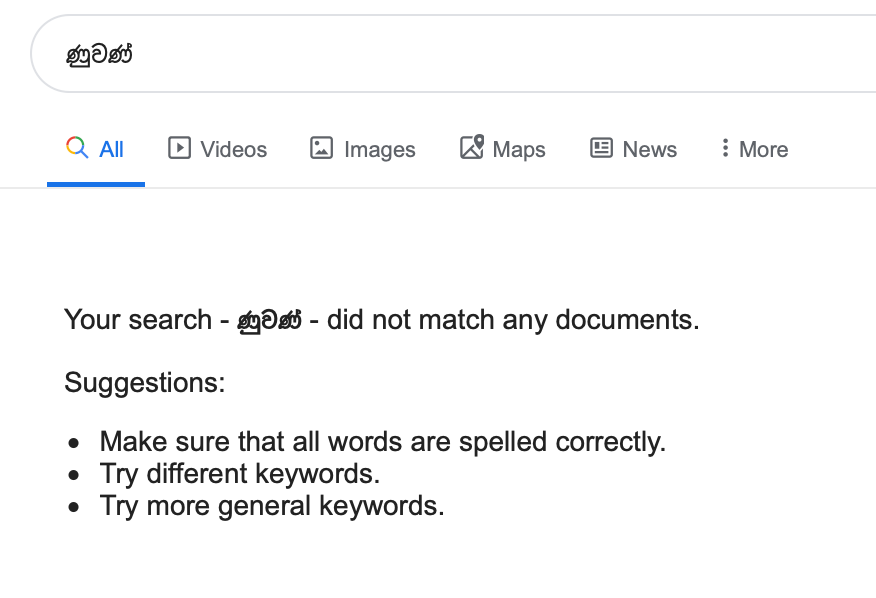
Task: Click the bold Sinhala term in the no-results message
Action: (269, 321)
